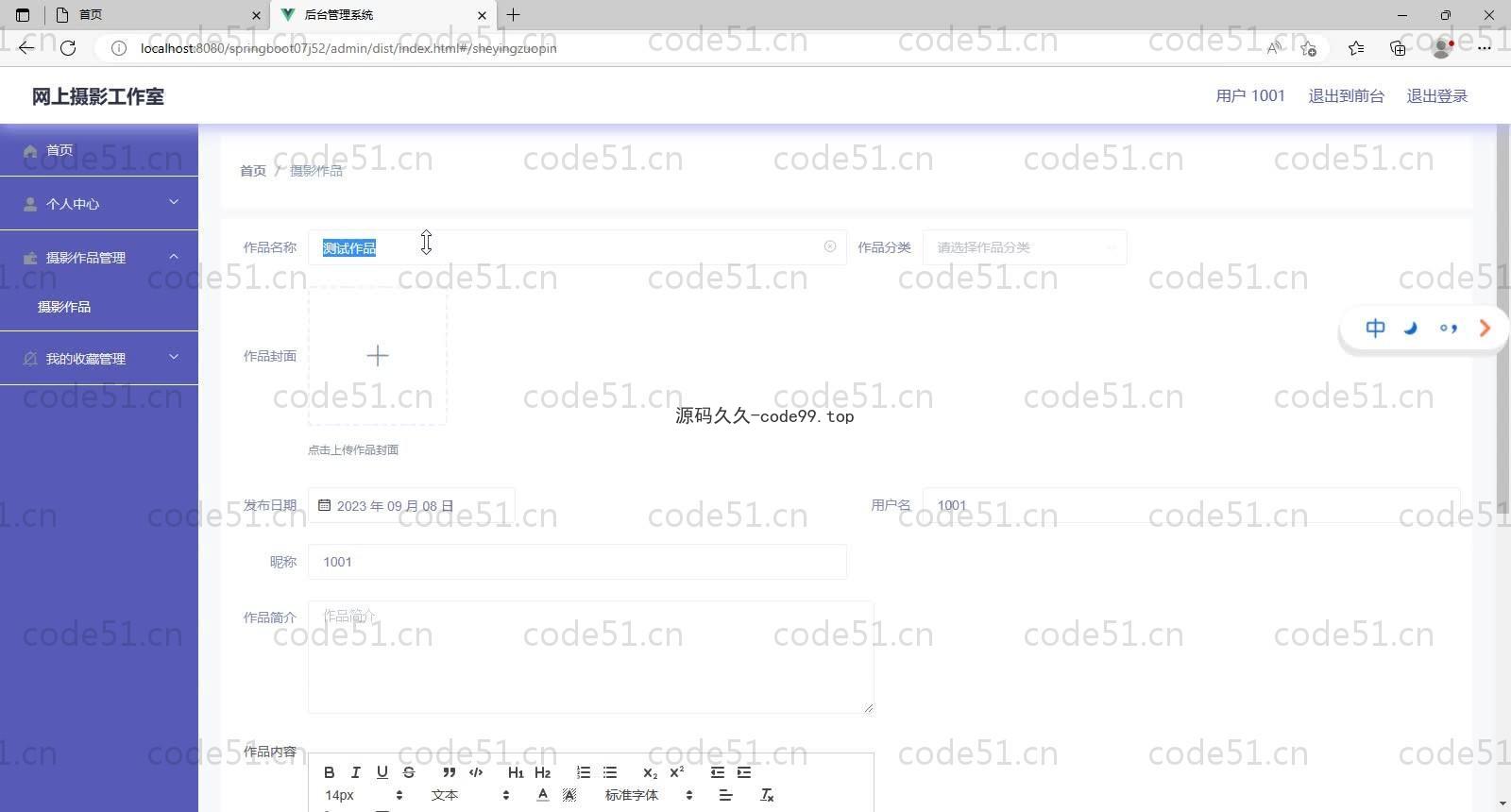Click 退出到前台 in the header

coord(1346,95)
